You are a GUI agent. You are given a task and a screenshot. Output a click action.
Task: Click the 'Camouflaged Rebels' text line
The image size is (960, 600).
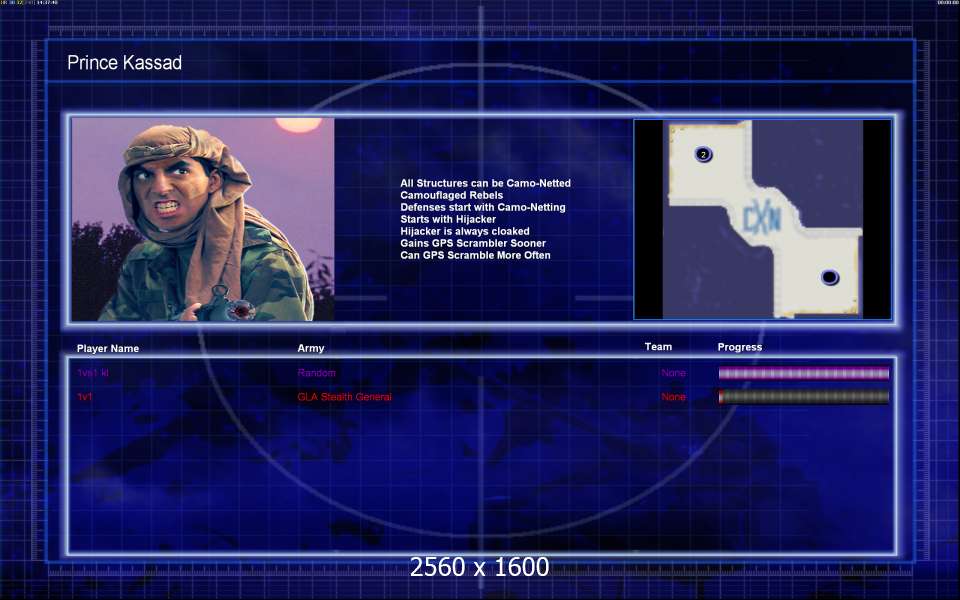[451, 195]
